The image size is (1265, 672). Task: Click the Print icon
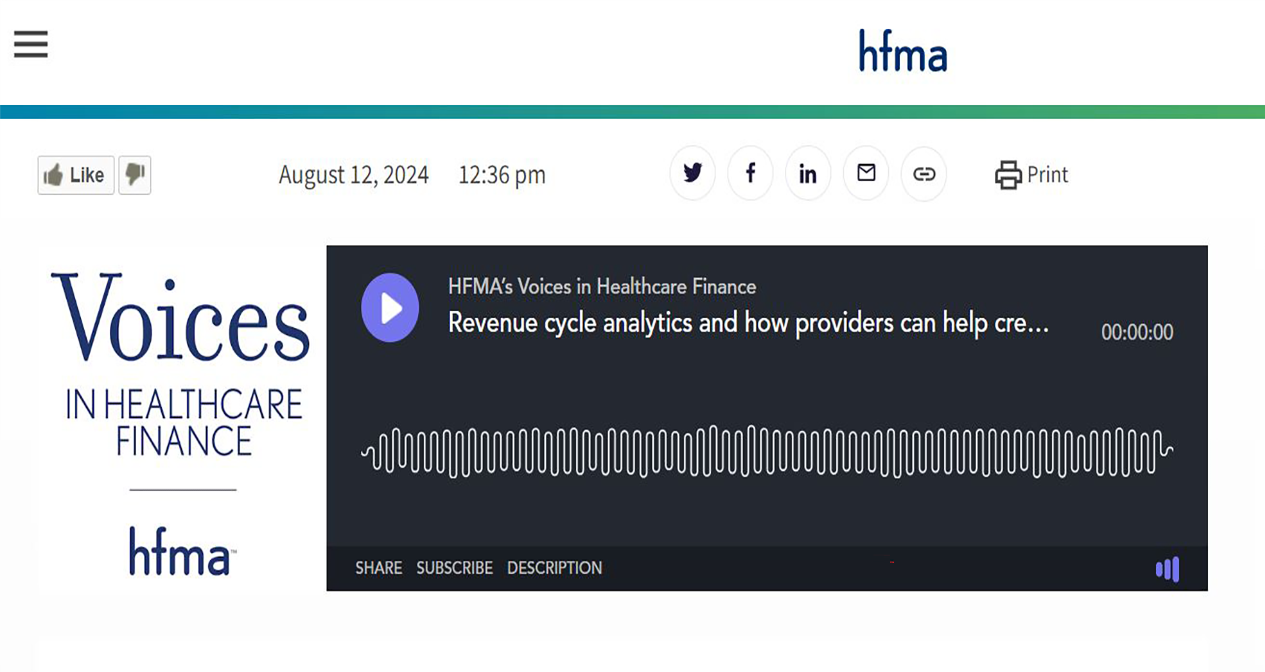pos(1009,174)
